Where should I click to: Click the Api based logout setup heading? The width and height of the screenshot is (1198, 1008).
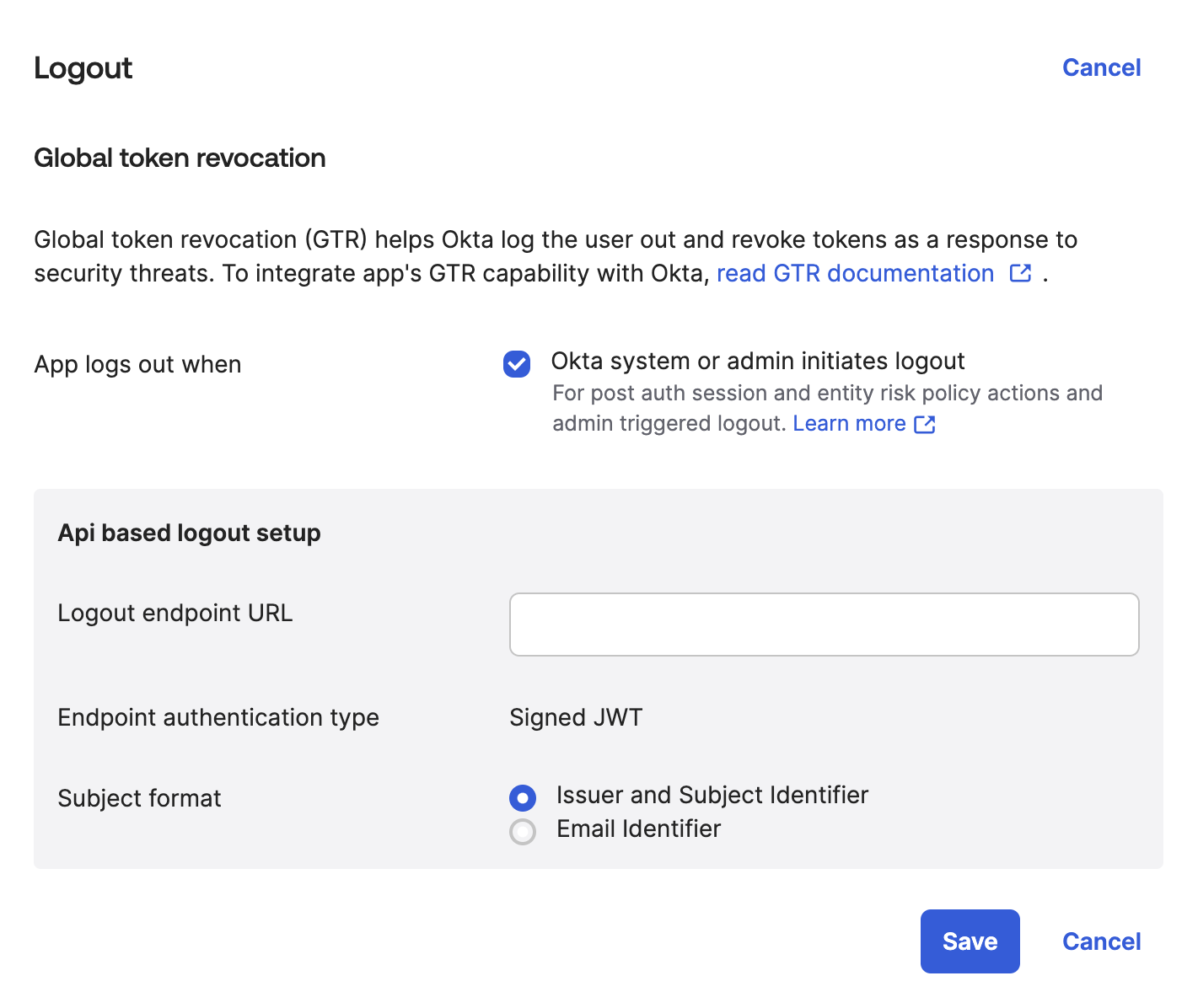[x=189, y=533]
